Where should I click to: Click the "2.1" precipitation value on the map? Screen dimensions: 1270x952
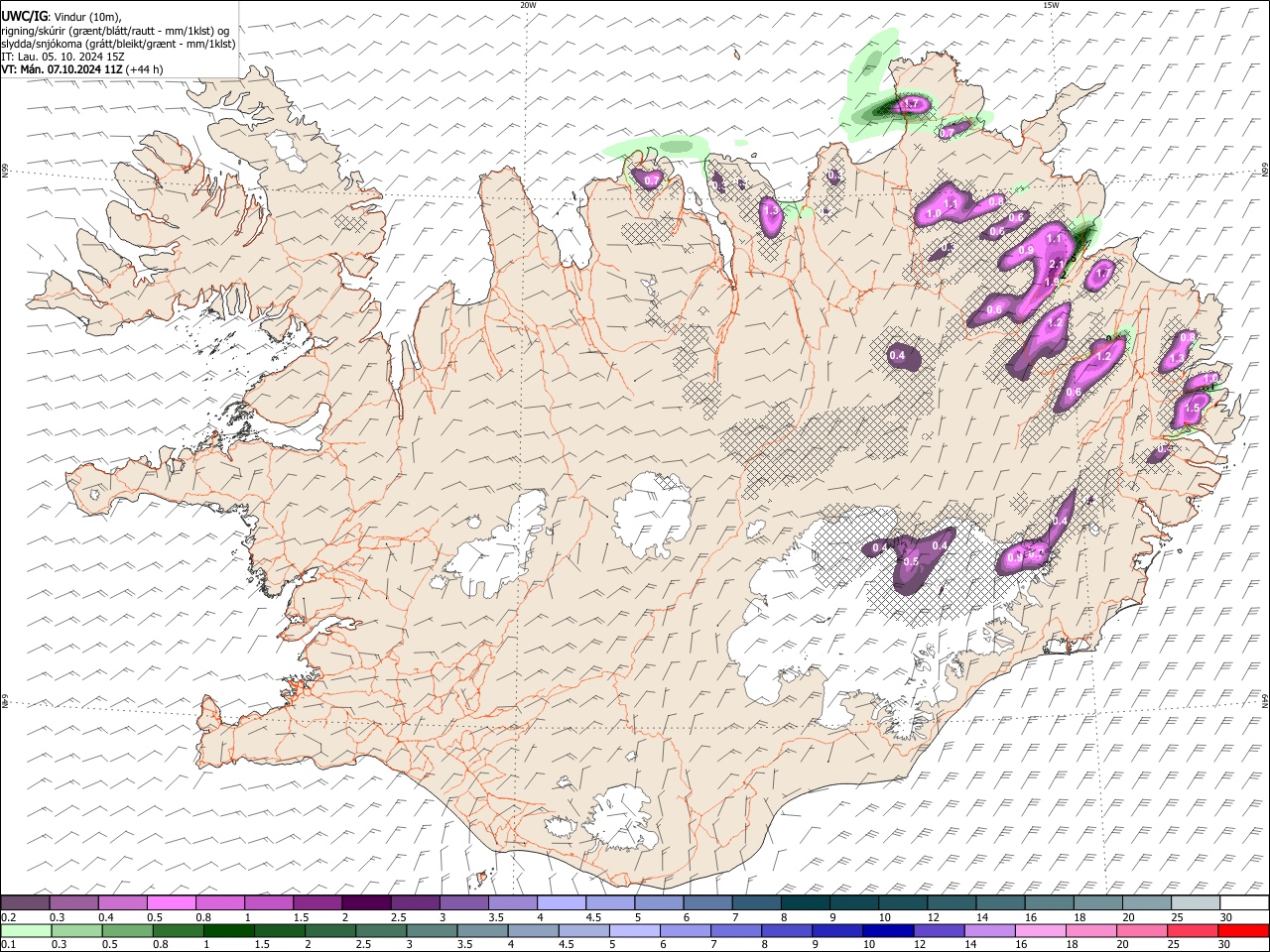tap(1057, 264)
